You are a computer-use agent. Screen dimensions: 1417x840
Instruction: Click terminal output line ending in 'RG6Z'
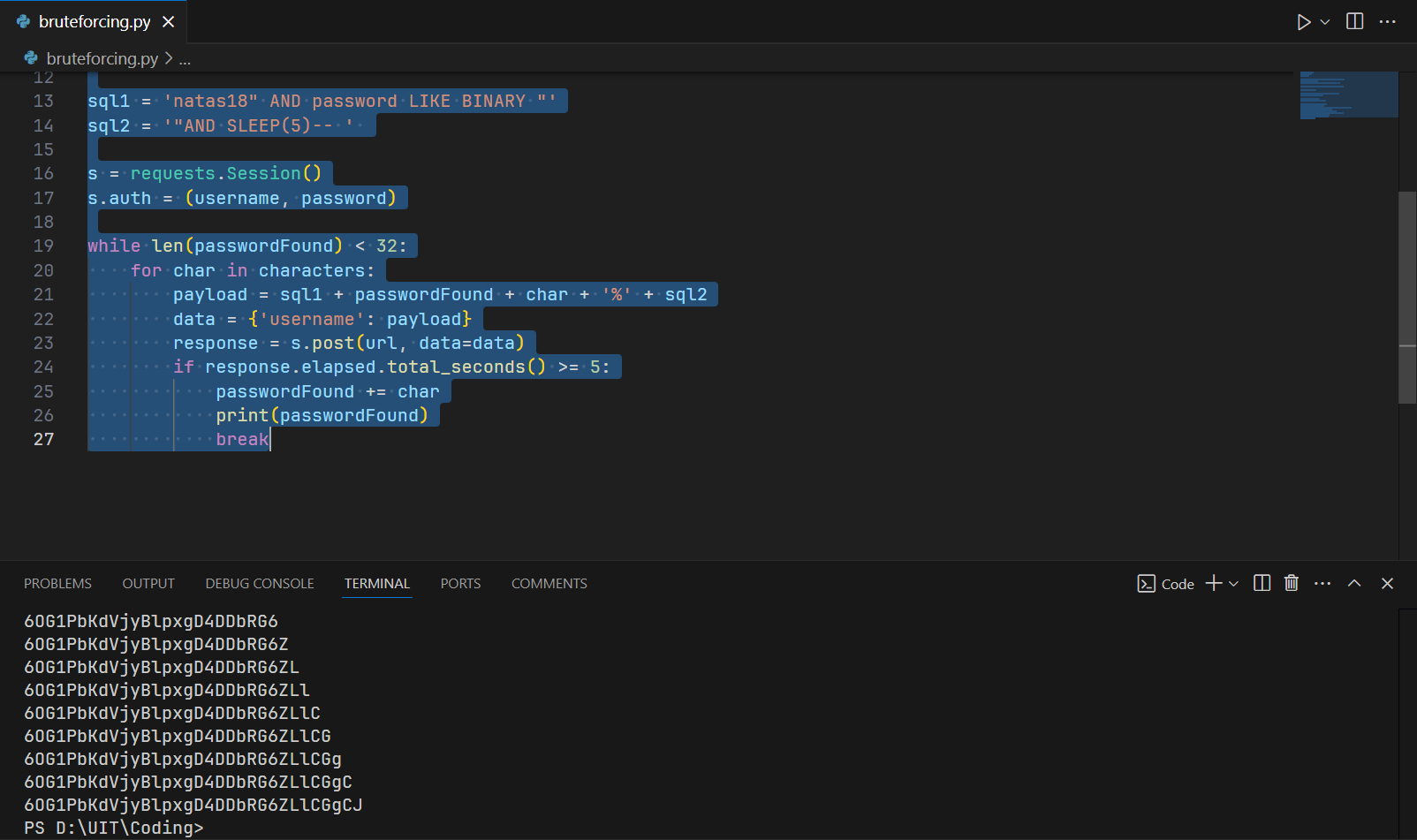156,644
